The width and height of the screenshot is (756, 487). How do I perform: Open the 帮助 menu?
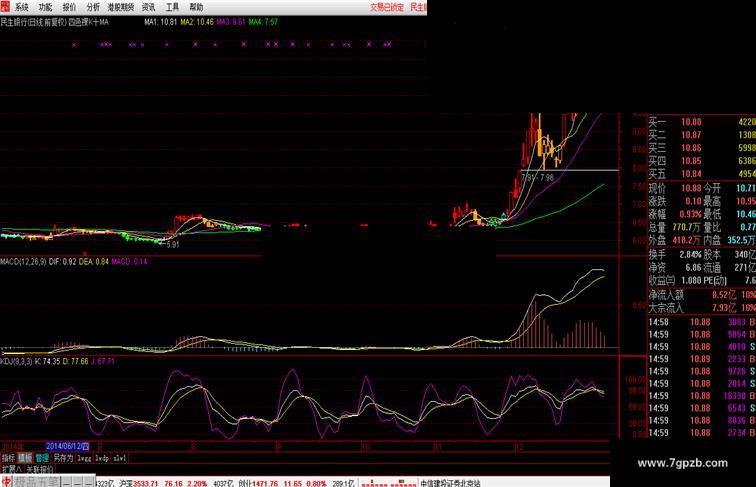pyautogui.click(x=196, y=7)
